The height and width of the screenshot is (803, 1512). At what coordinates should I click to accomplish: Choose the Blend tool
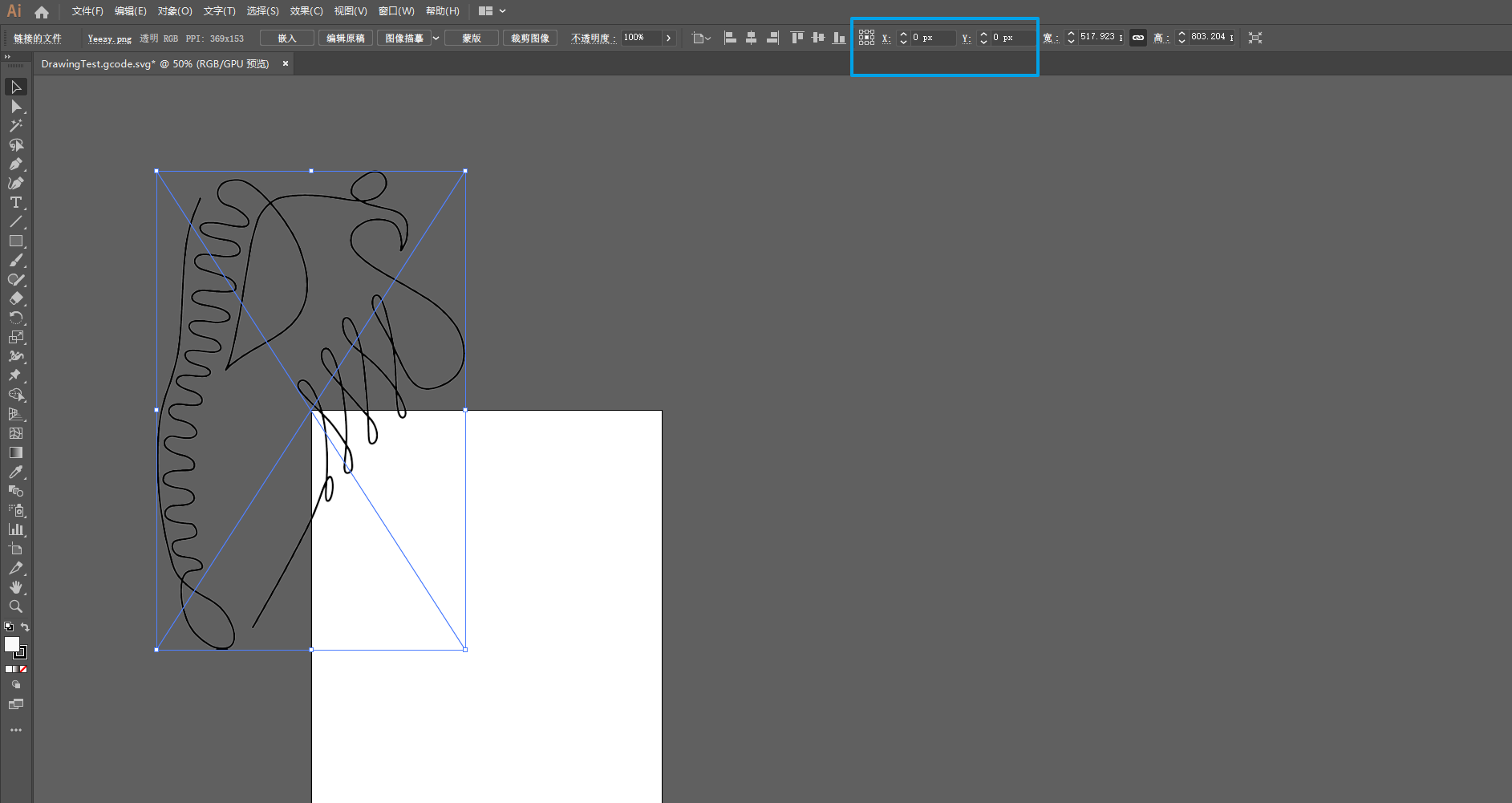coord(16,491)
